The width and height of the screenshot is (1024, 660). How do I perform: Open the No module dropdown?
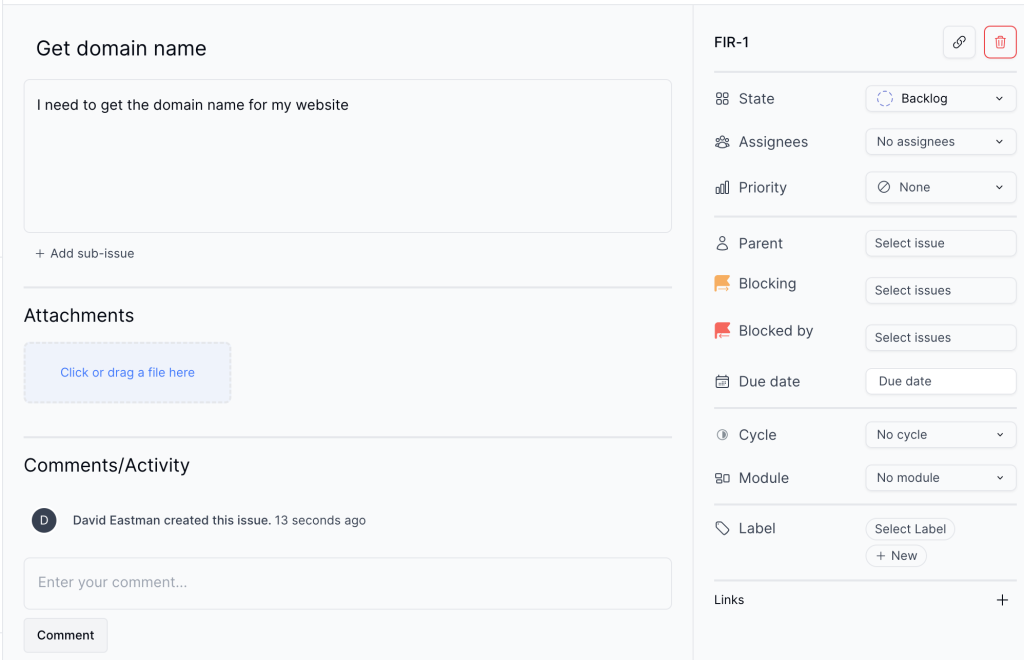(940, 478)
